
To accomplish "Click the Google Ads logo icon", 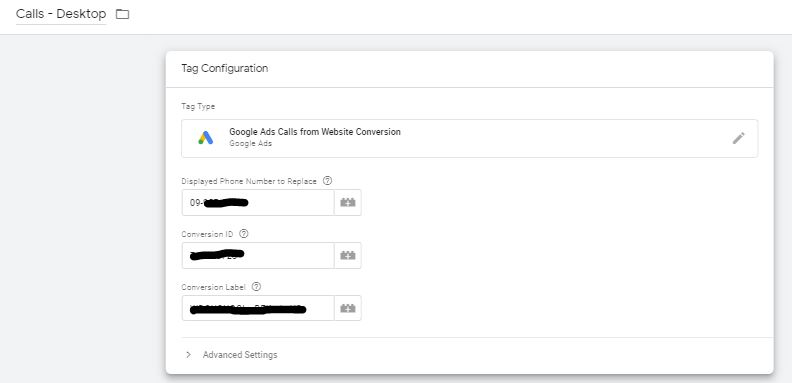I will click(206, 138).
